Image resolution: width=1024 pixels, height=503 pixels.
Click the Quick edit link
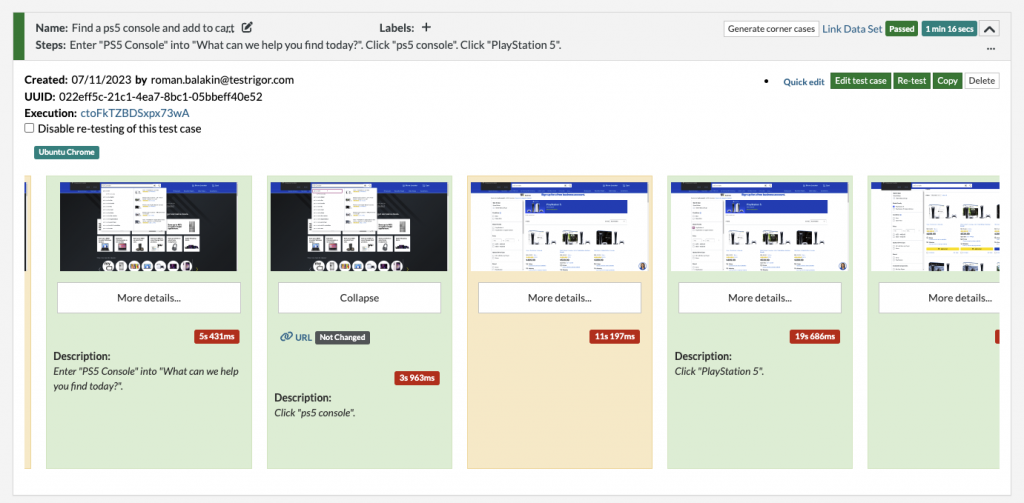803,81
